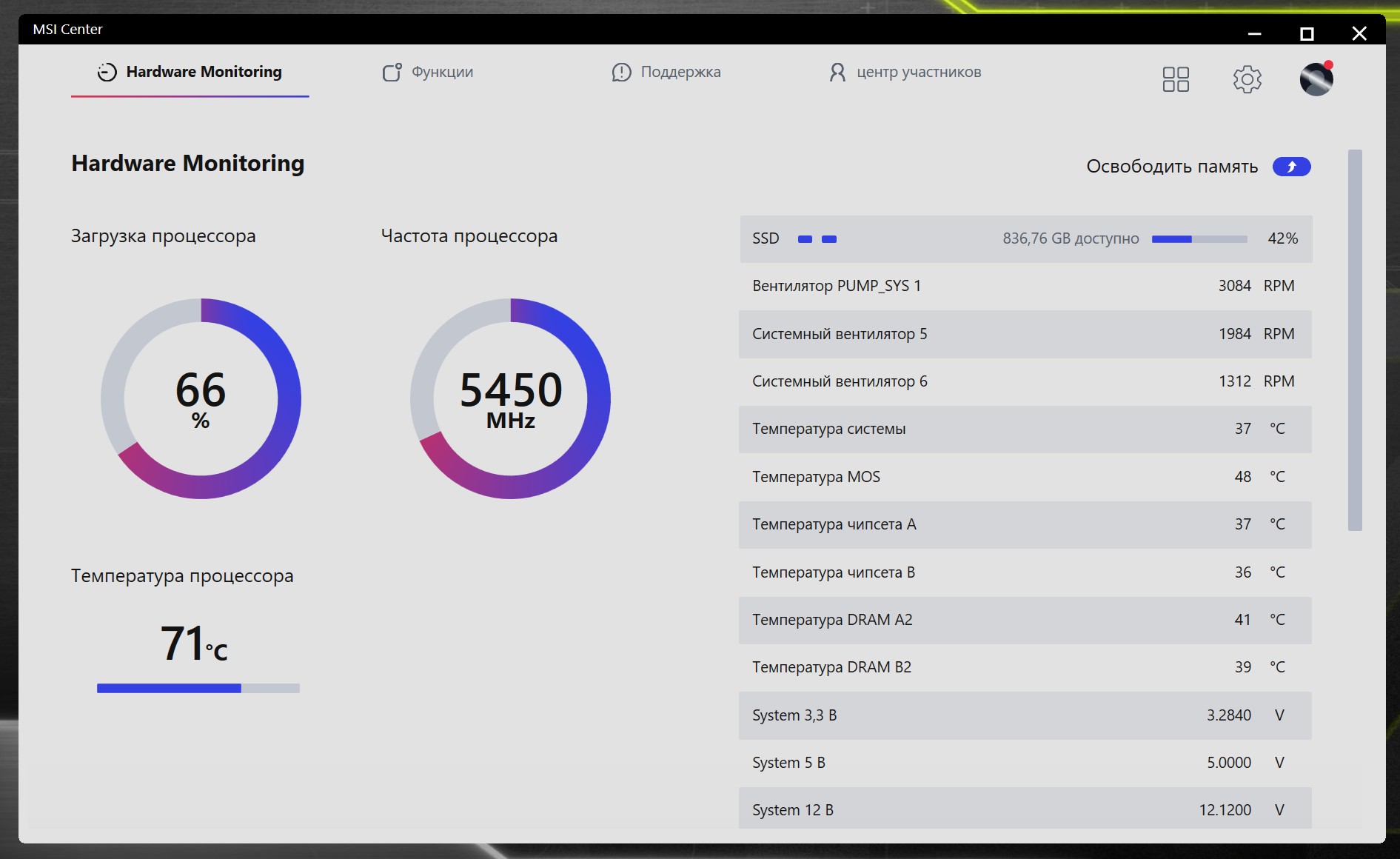Select the Вентилятор PUMP_SYS 1 row
This screenshot has height=859, width=1400.
click(1025, 286)
